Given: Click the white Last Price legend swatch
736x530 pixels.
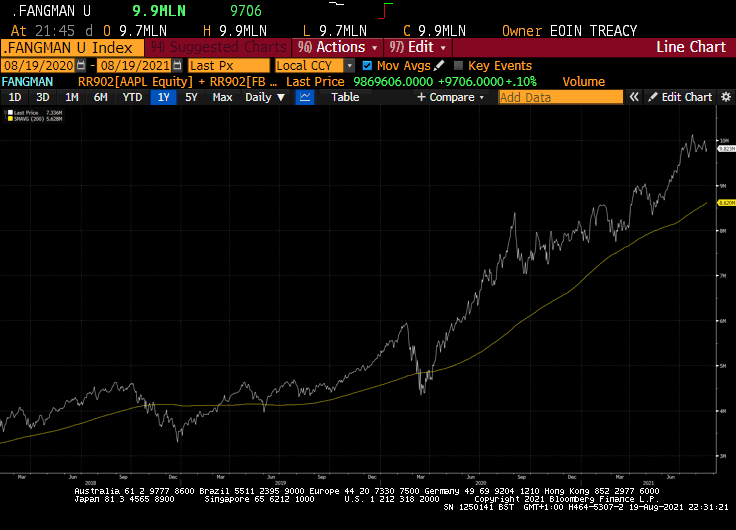Looking at the screenshot, I should 10,113.
